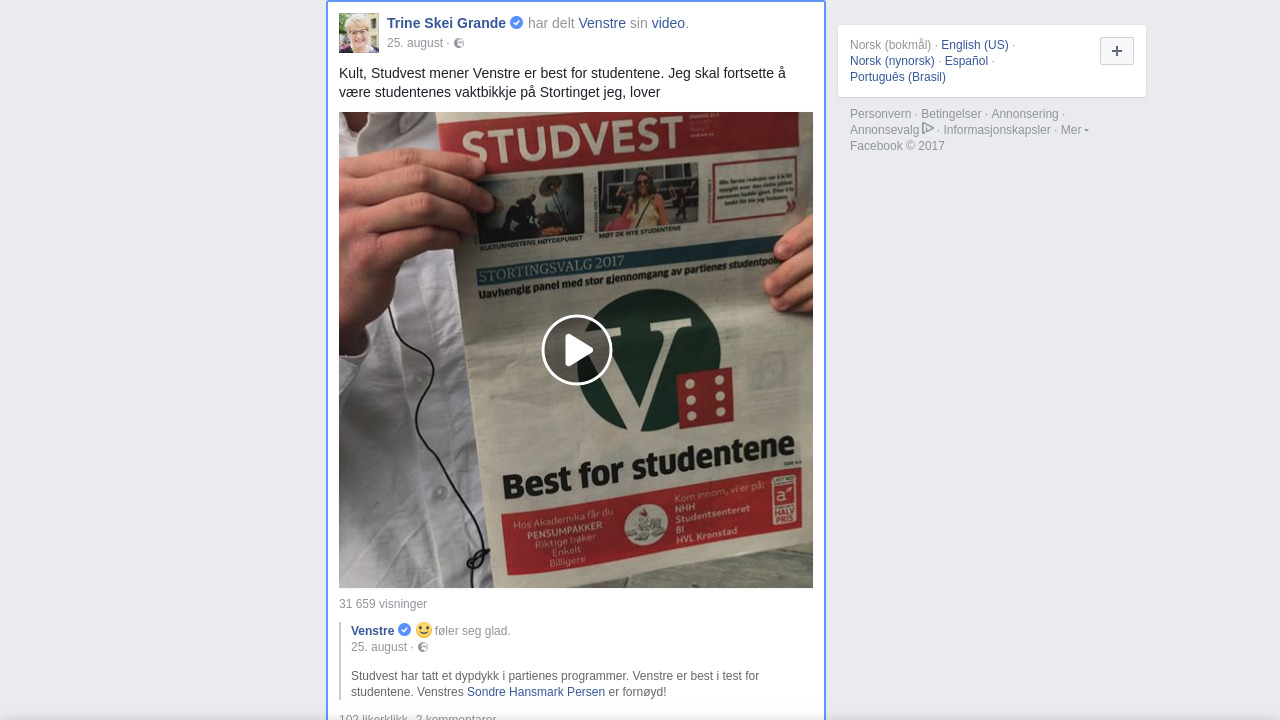The image size is (1280, 720).
Task: Open the Trine Skei Grande profile link
Action: (x=446, y=23)
